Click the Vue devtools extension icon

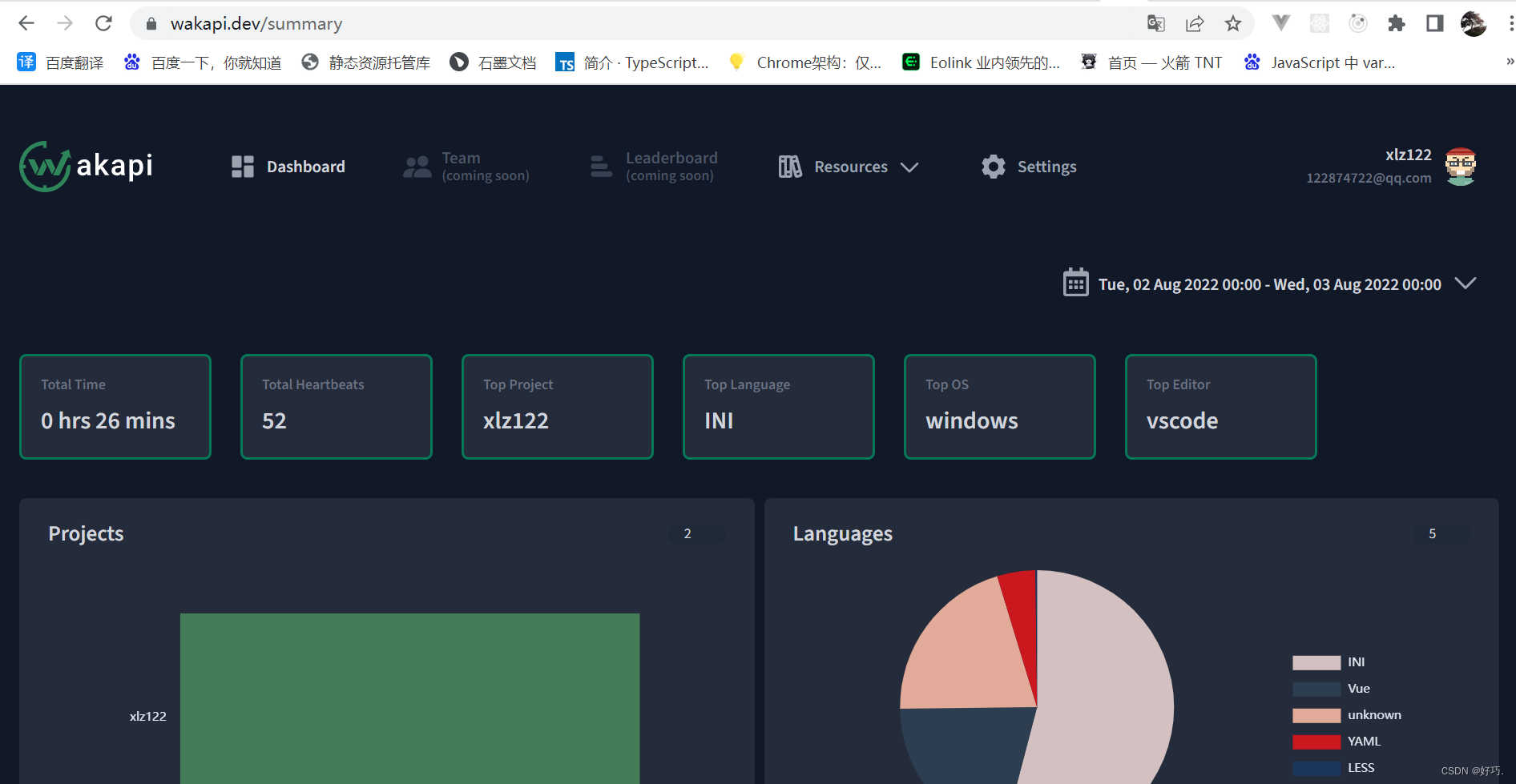point(1281,23)
